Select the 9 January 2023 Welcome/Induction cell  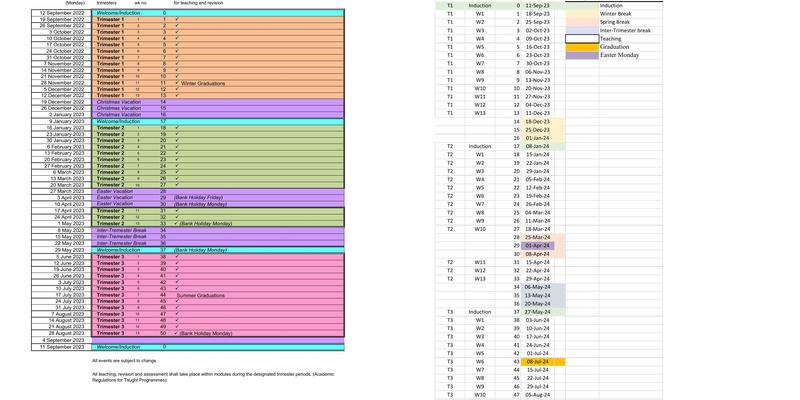[x=119, y=121]
